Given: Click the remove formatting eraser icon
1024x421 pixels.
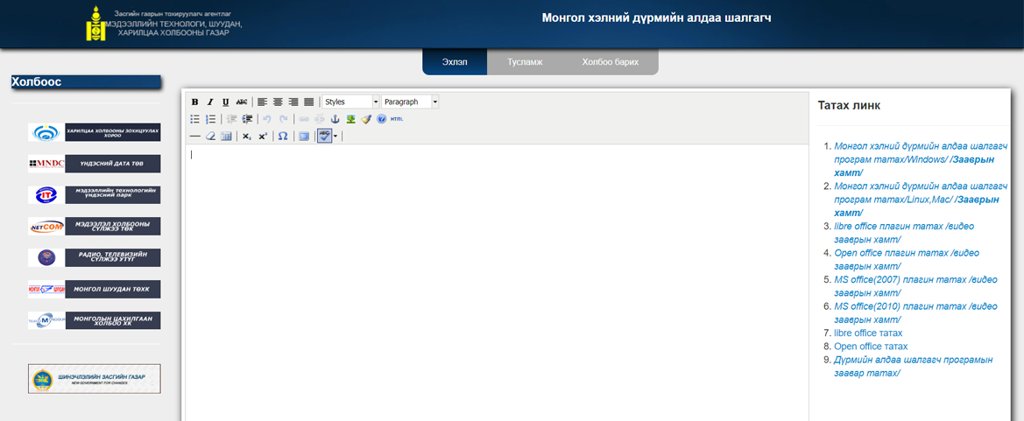Looking at the screenshot, I should 210,136.
